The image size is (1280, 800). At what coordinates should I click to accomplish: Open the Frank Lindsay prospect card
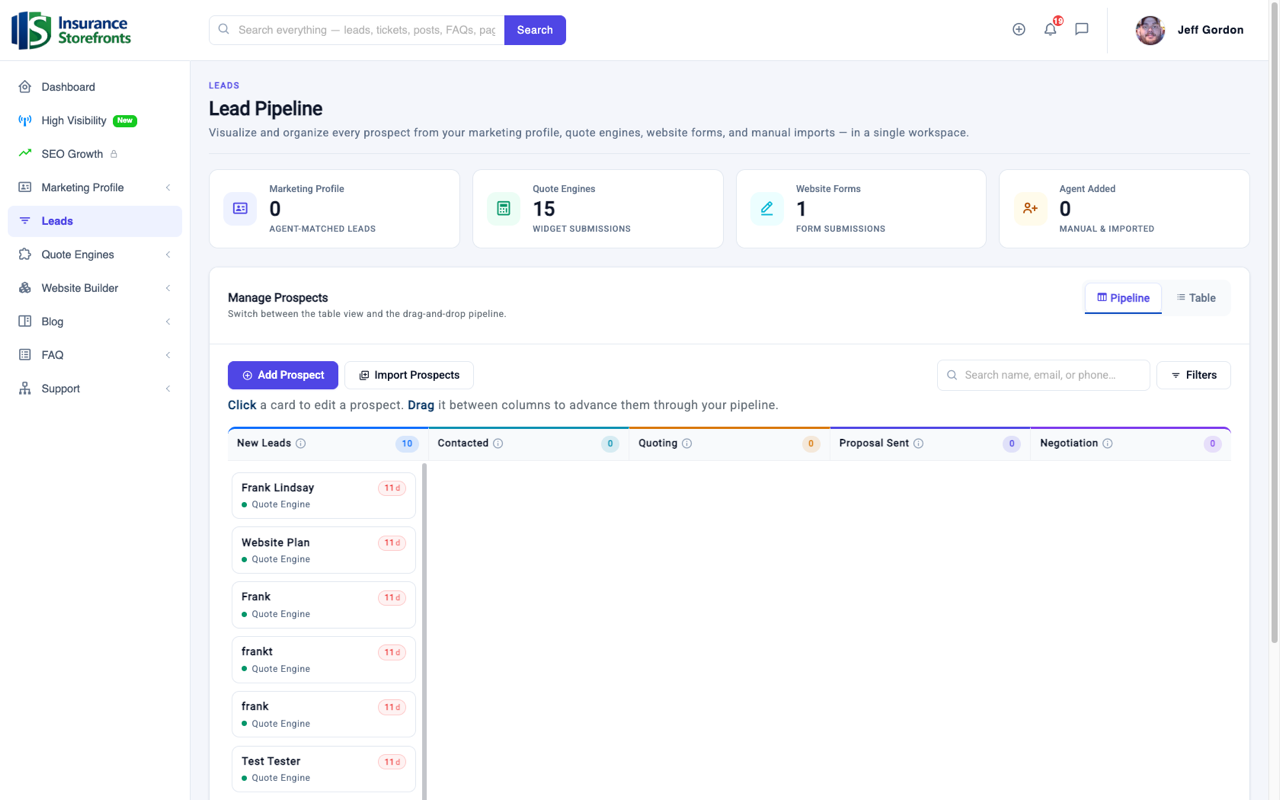tap(324, 496)
